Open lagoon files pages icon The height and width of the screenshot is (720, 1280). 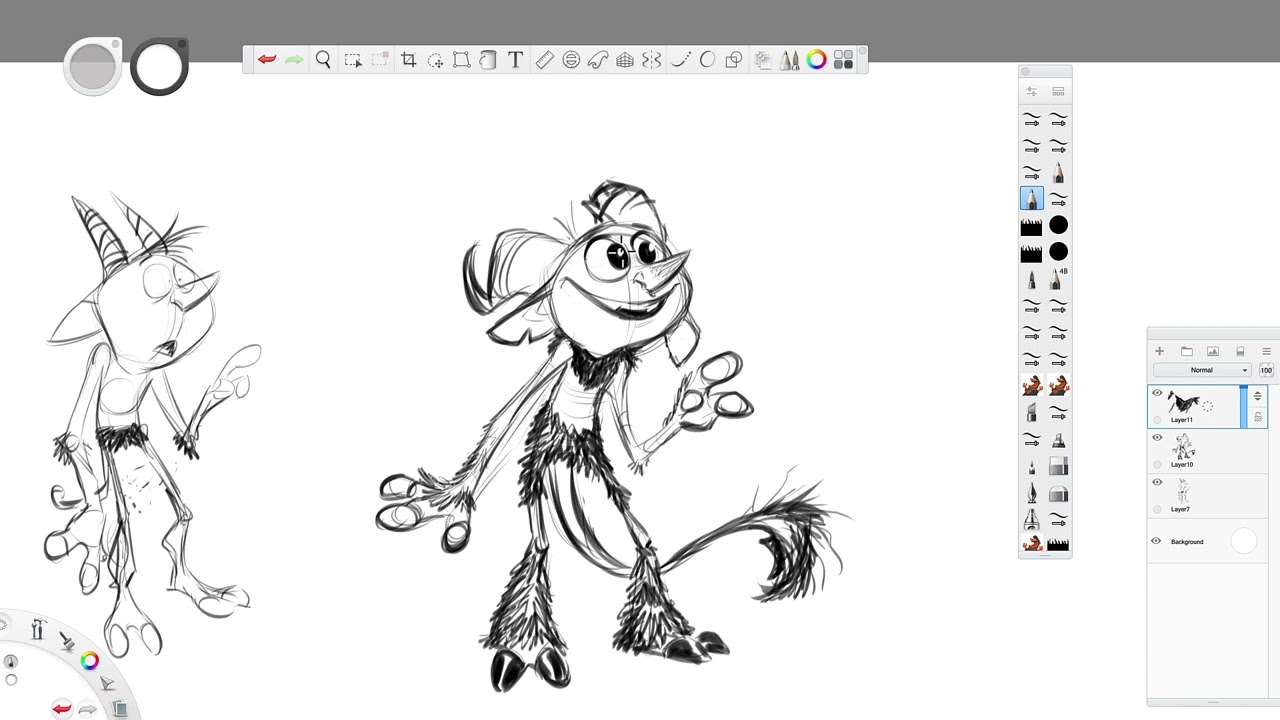click(x=120, y=709)
